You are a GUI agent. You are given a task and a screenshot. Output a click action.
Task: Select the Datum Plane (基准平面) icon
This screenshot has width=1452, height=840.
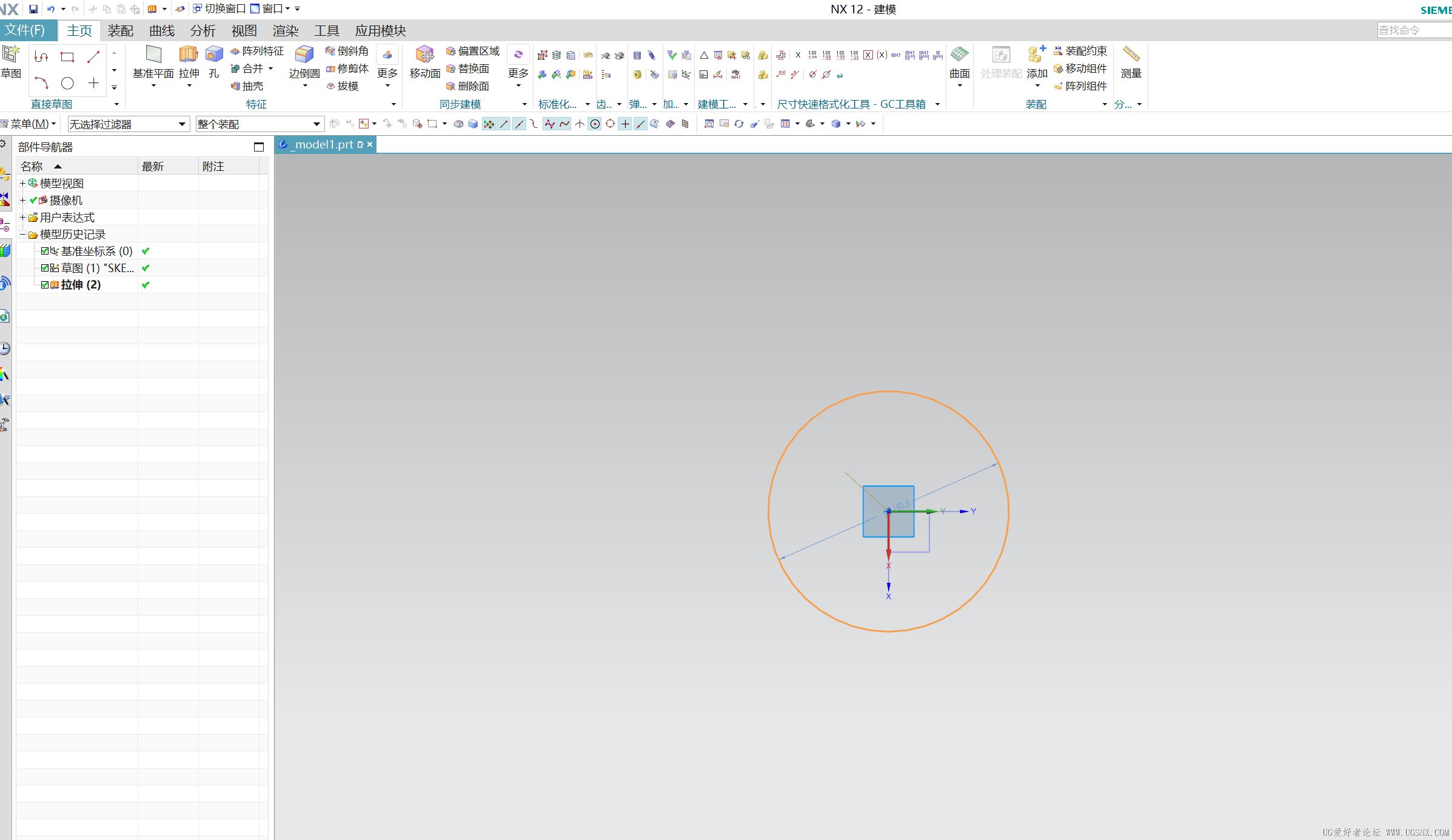pos(153,55)
